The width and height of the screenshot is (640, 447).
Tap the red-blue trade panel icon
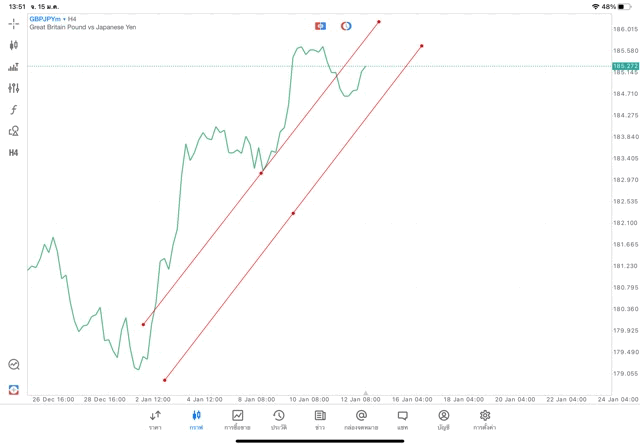tap(320, 25)
